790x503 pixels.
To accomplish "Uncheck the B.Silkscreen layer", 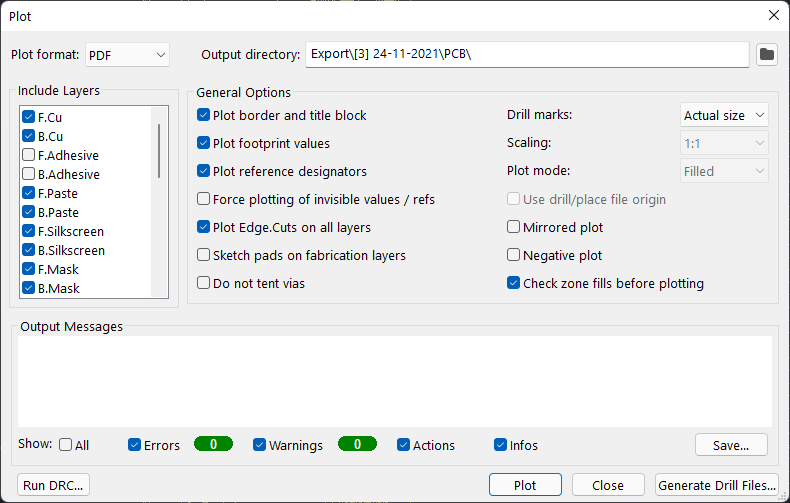I will [29, 250].
